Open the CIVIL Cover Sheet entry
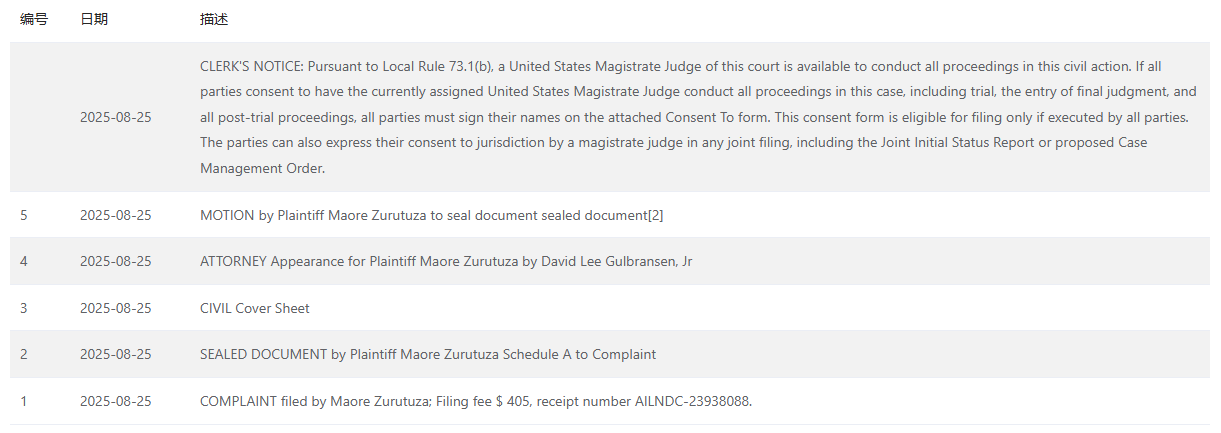This screenshot has width=1221, height=433. click(255, 308)
